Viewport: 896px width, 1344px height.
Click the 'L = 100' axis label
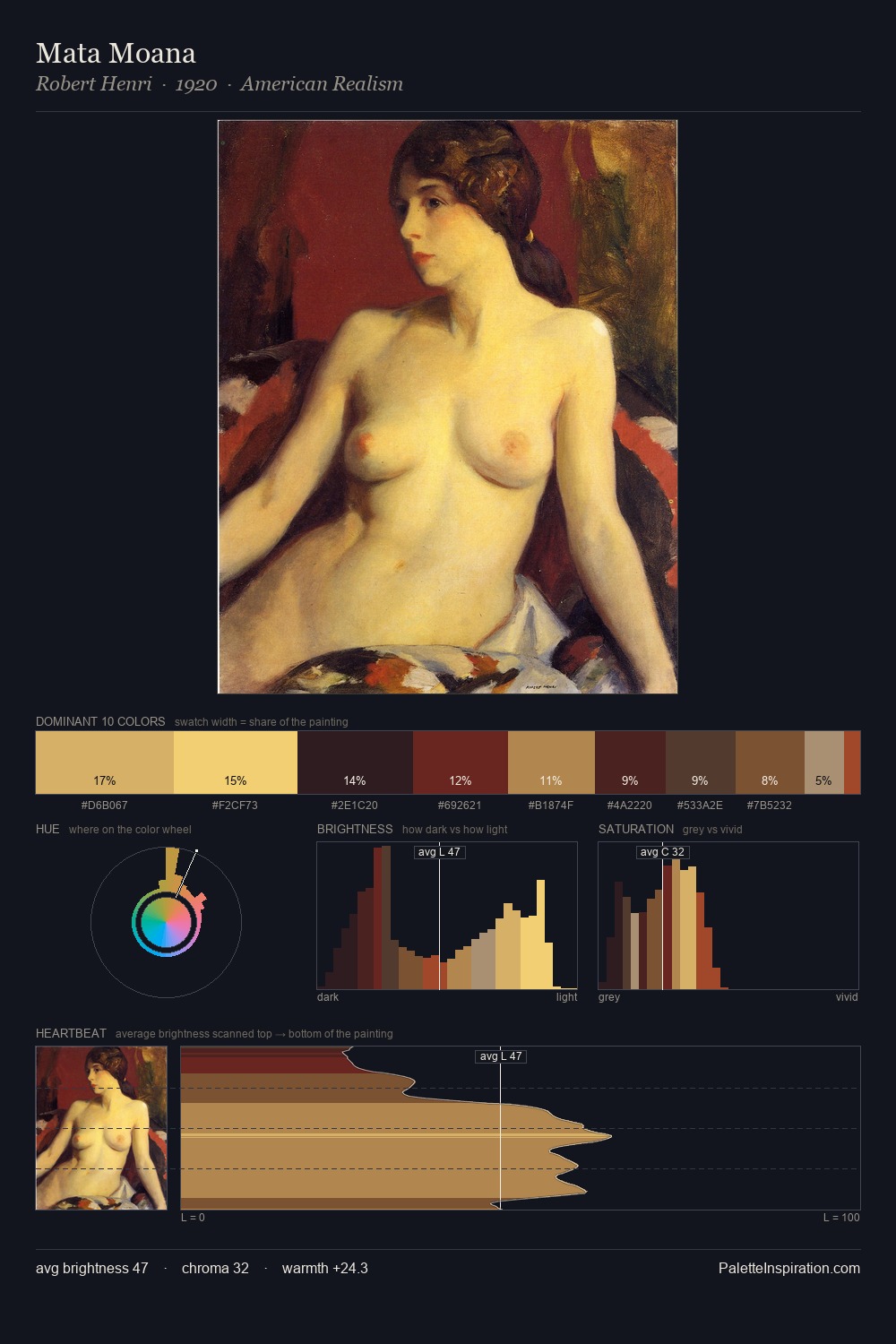coord(841,1218)
